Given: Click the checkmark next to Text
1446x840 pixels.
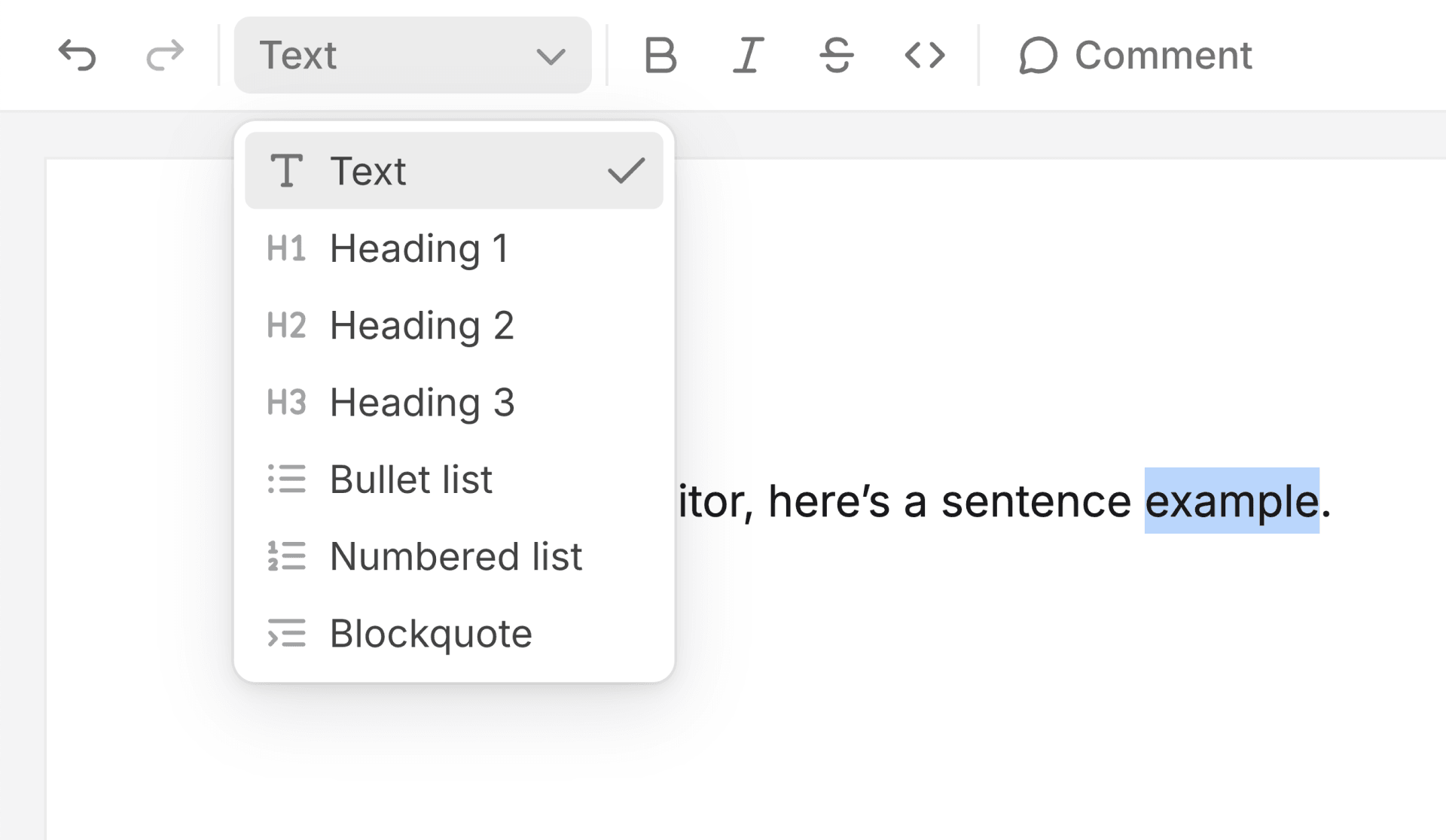Looking at the screenshot, I should (627, 171).
